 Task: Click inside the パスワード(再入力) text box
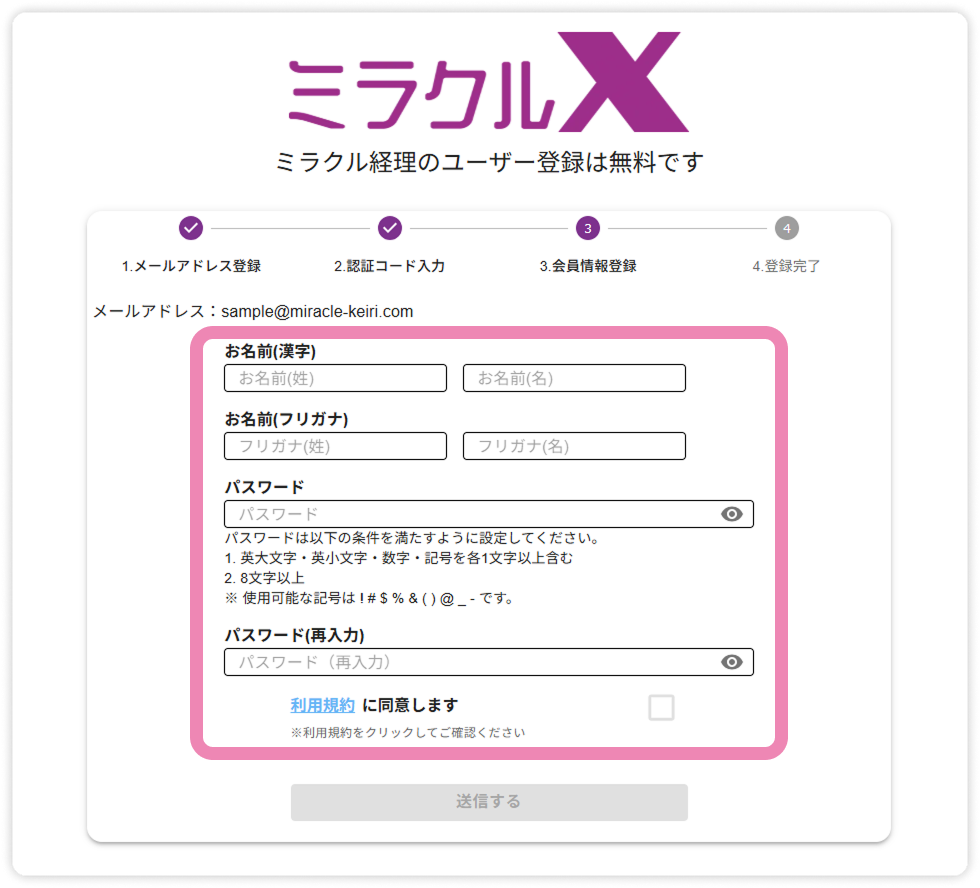[x=470, y=662]
